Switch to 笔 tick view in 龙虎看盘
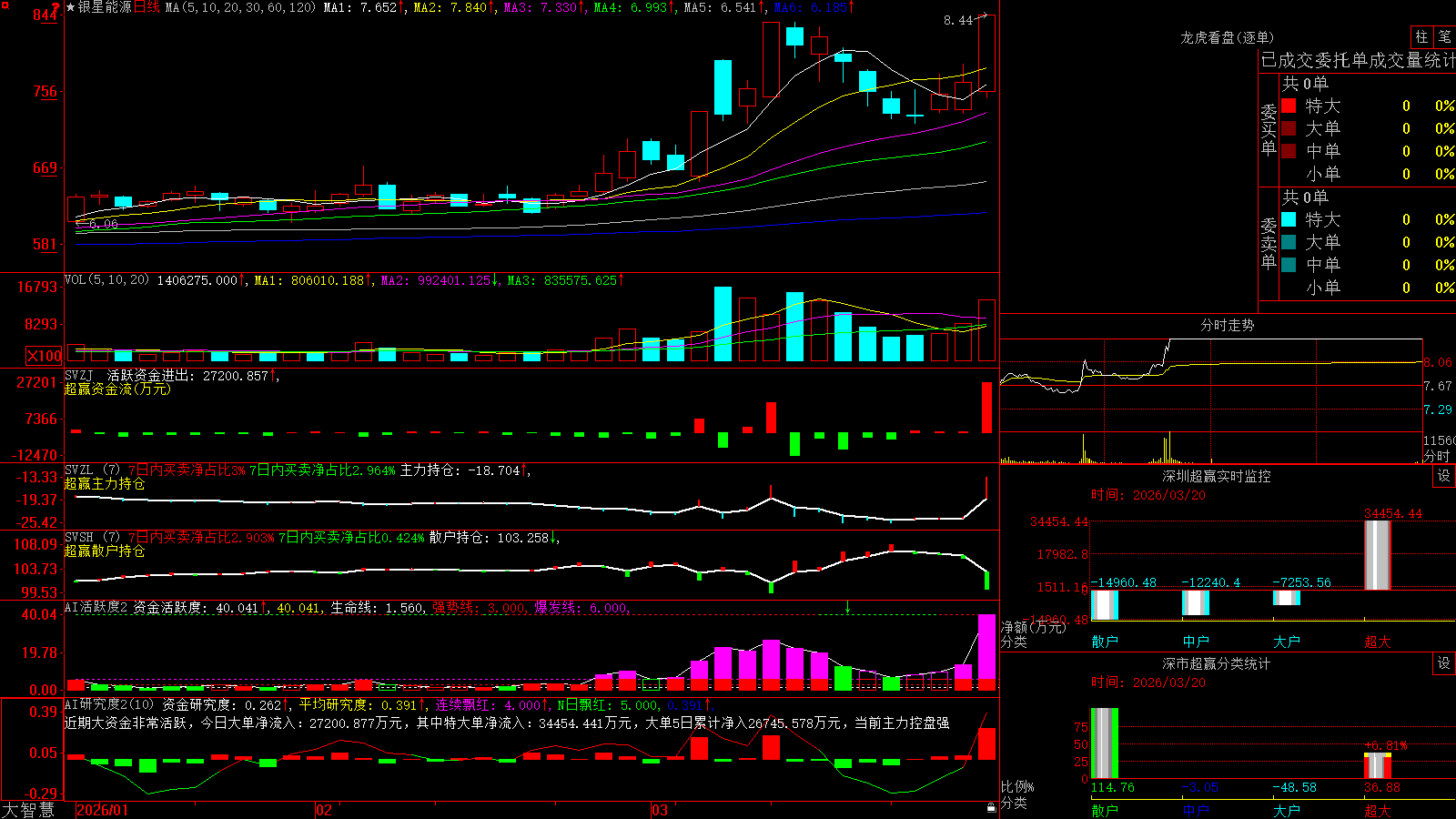The width and height of the screenshot is (1456, 819). [x=1444, y=37]
